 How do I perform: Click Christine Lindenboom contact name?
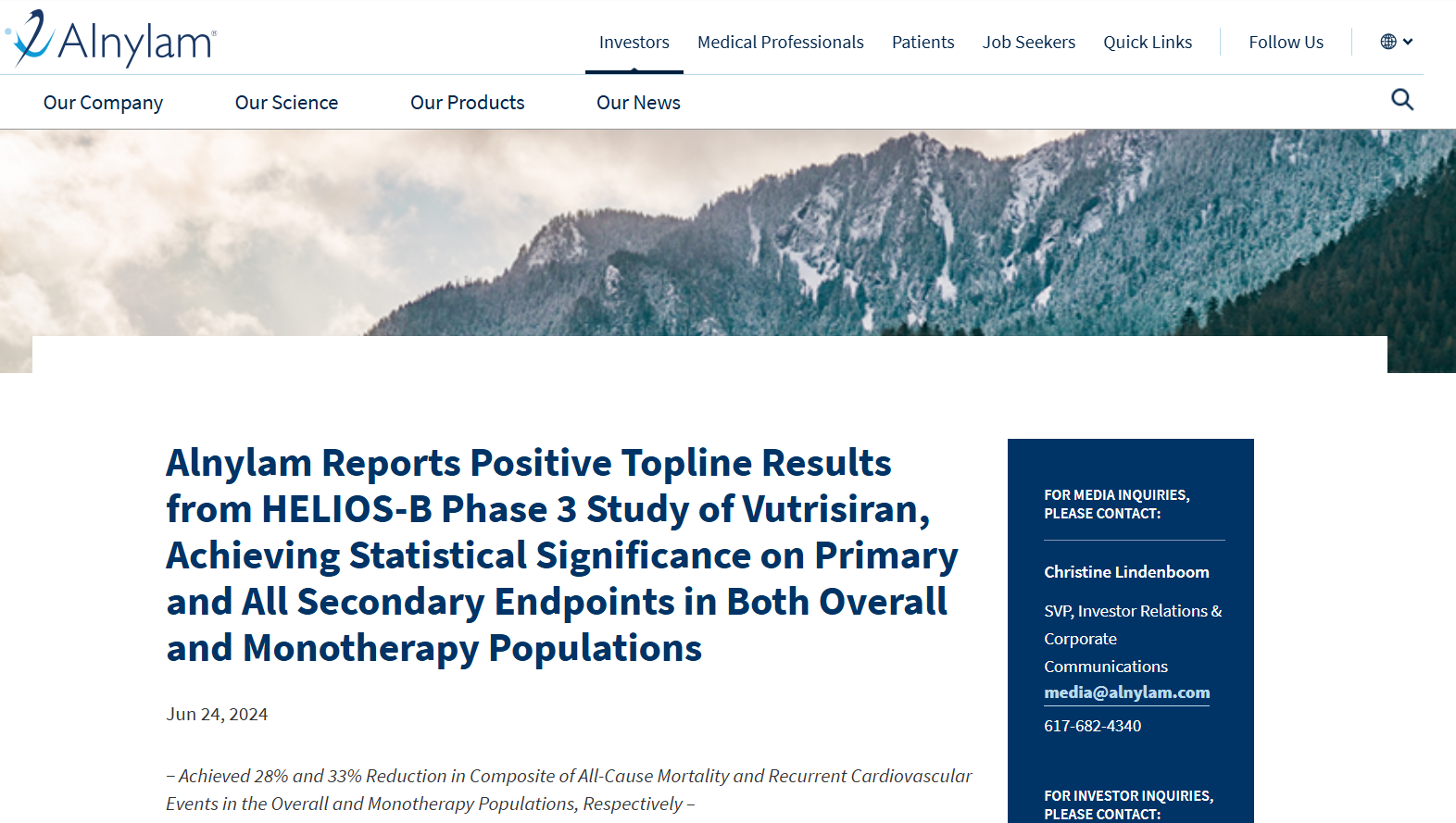point(1126,572)
